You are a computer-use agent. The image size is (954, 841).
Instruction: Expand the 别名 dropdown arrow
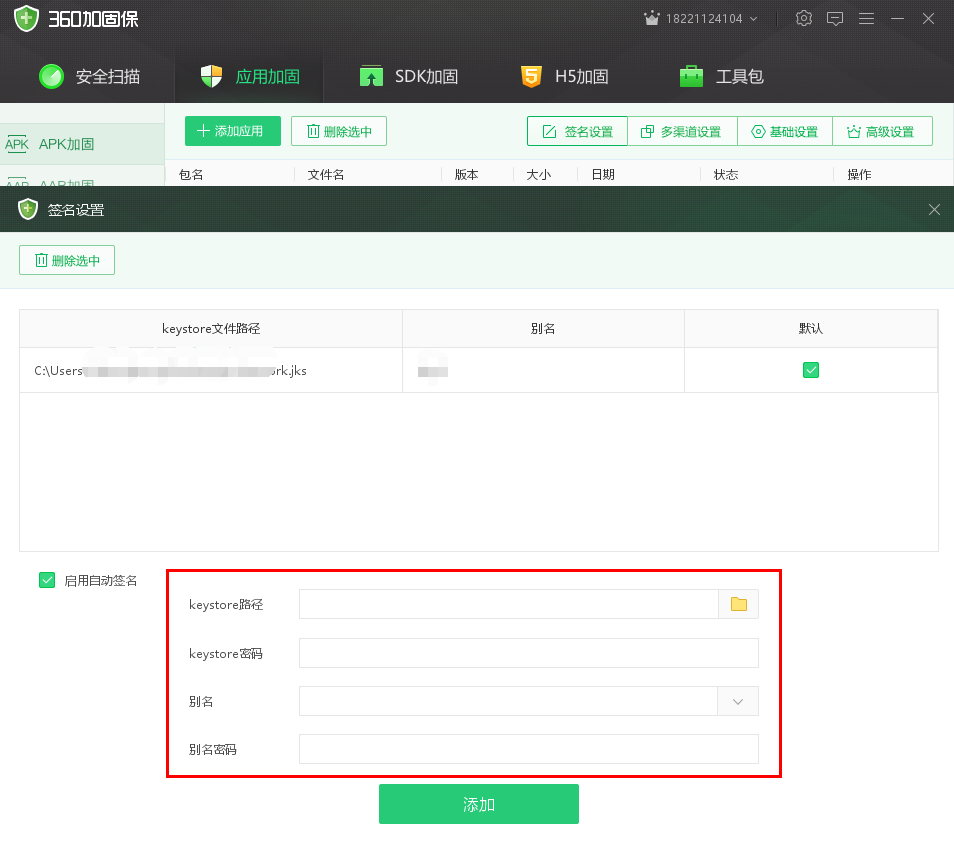[x=738, y=701]
